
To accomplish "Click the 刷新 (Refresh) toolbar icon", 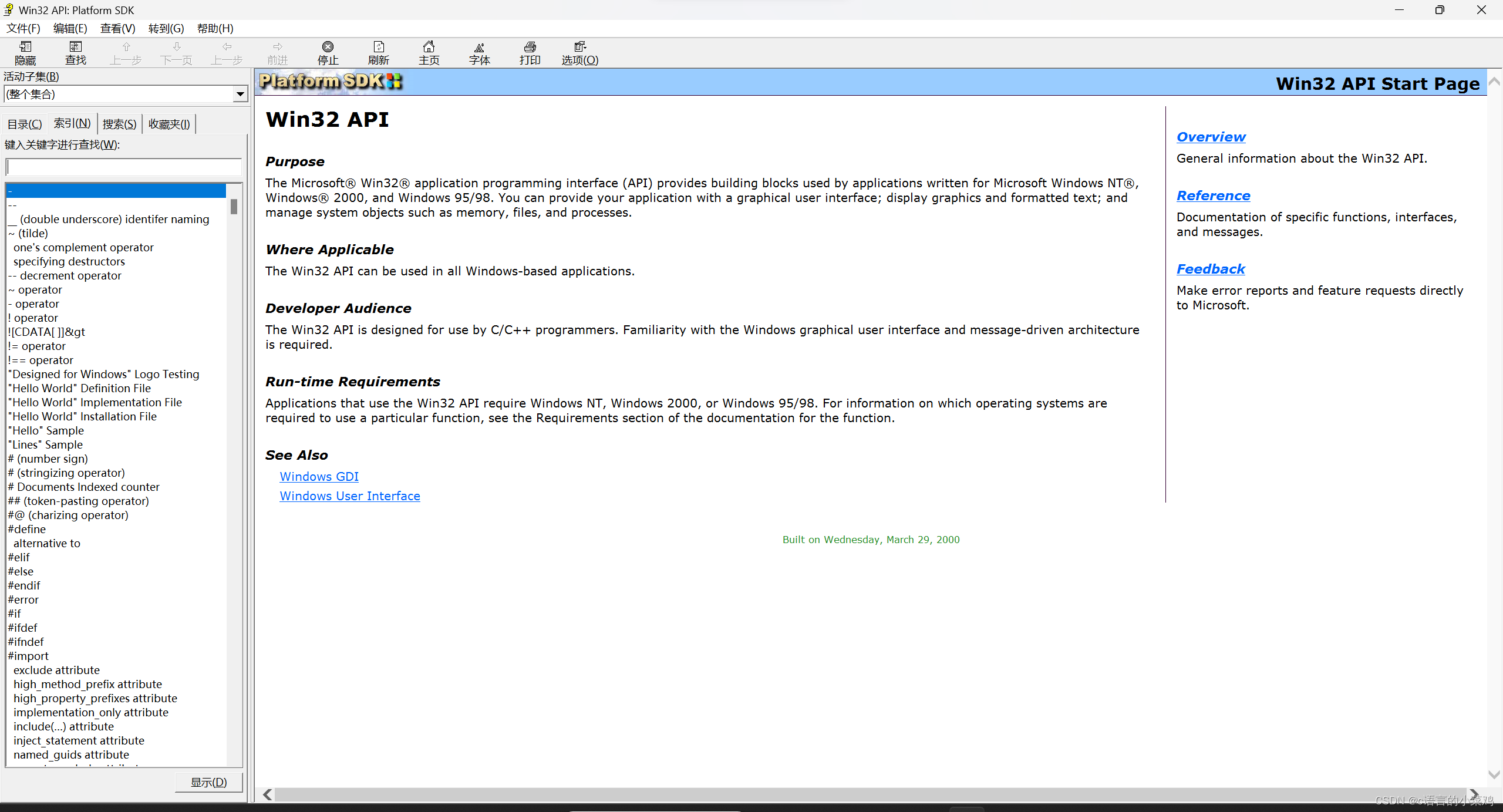I will point(379,53).
